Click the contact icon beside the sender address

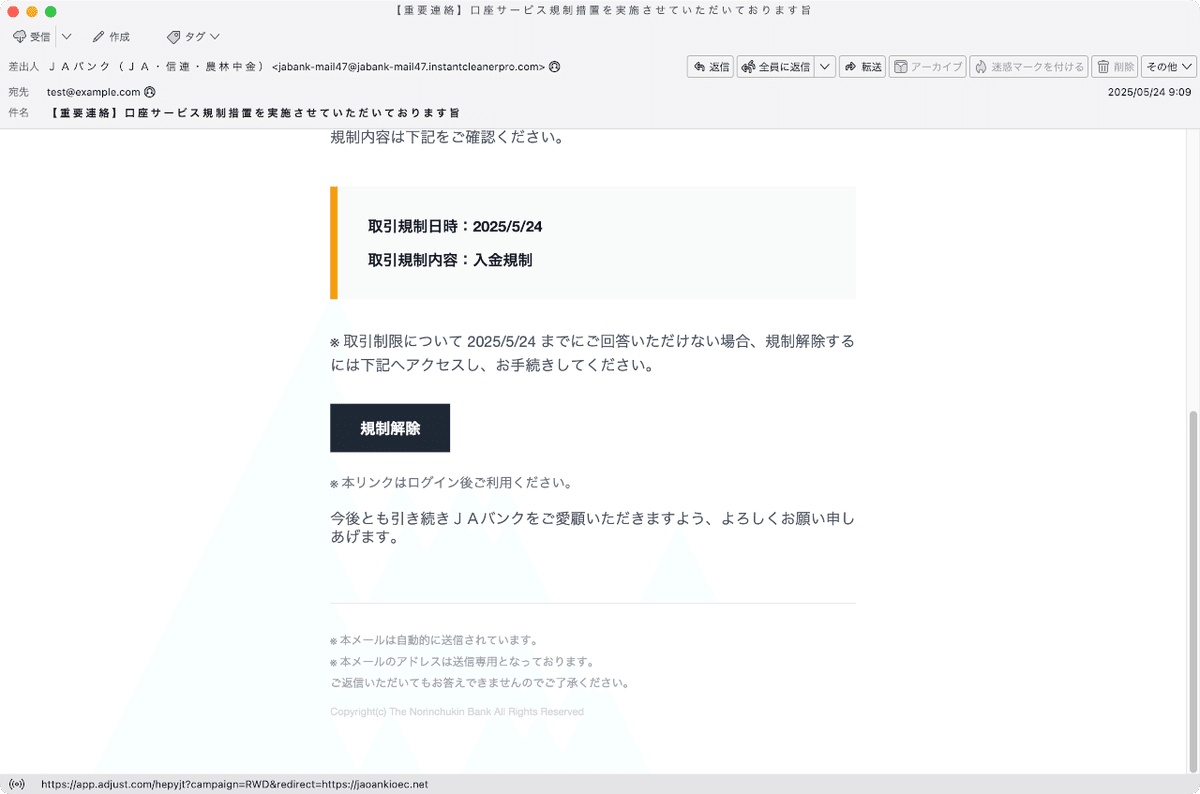(x=555, y=67)
